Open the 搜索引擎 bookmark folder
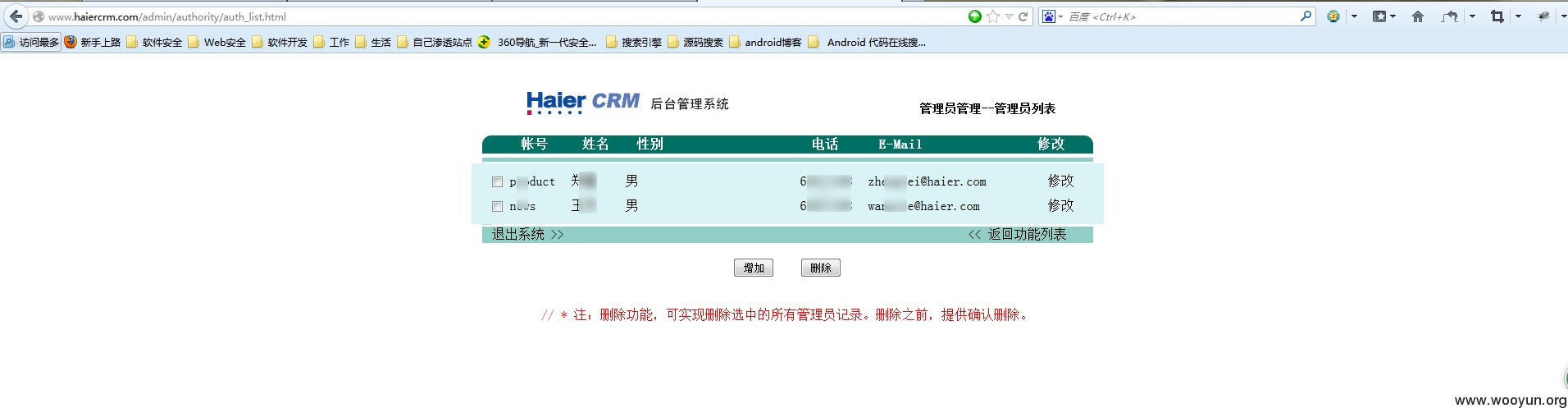 click(634, 42)
